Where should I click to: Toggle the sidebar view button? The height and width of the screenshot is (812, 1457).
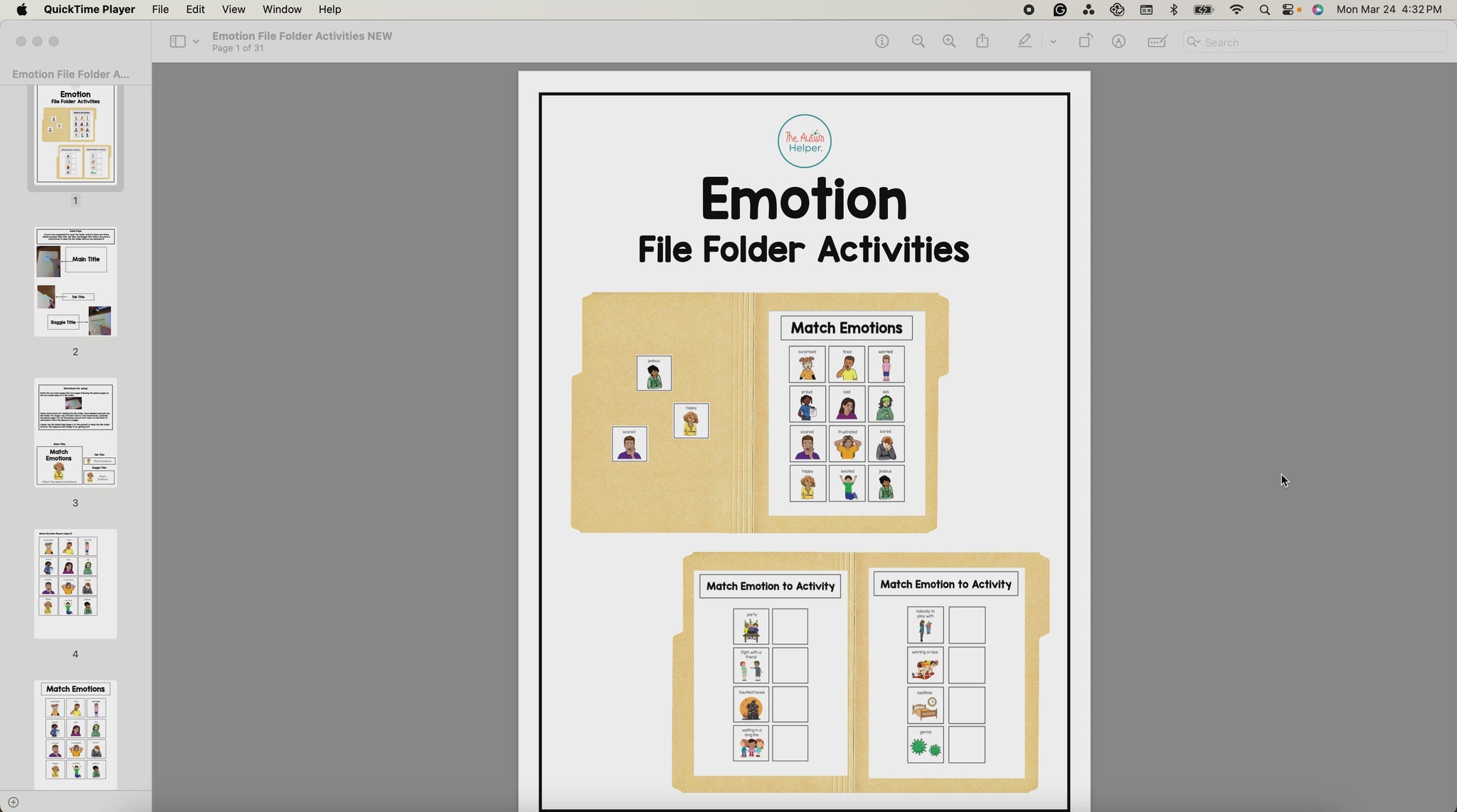pos(177,41)
